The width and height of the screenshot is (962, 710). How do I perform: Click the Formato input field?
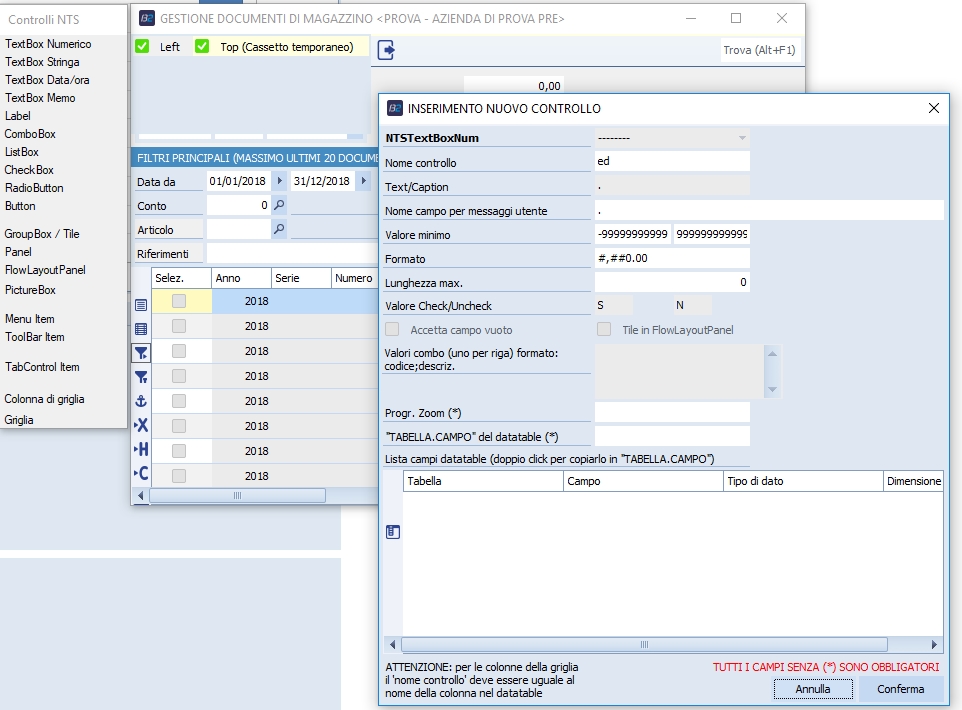672,258
